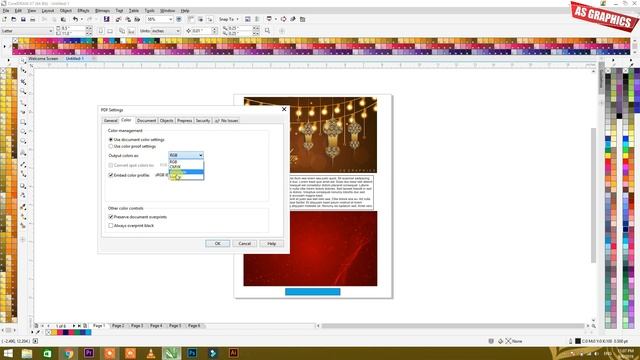Click the no-color swatch in top palette
The width and height of the screenshot is (640, 360).
coord(15,41)
